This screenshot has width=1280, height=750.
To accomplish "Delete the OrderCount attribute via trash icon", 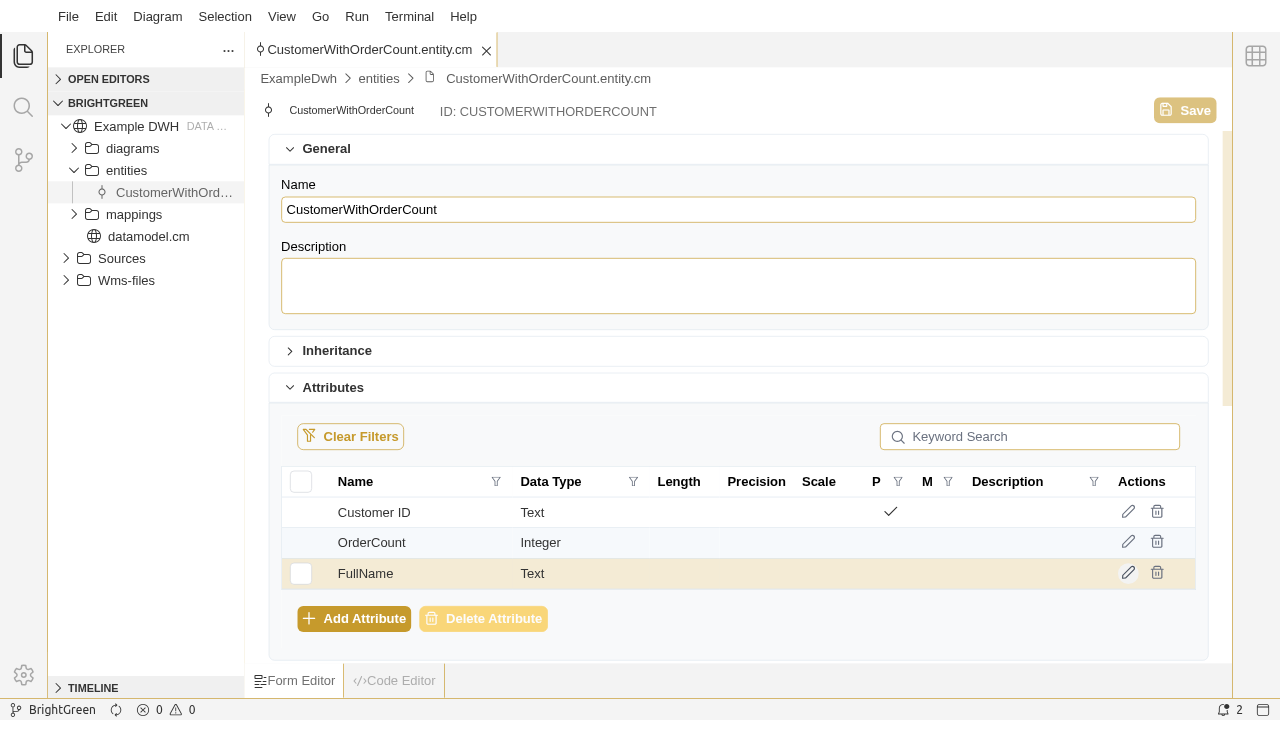I will [1157, 542].
